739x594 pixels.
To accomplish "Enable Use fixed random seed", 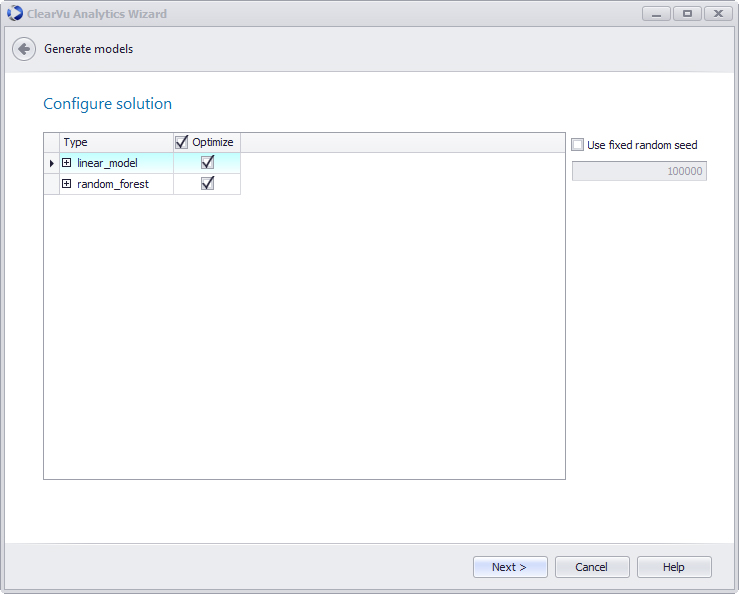I will (x=577, y=145).
